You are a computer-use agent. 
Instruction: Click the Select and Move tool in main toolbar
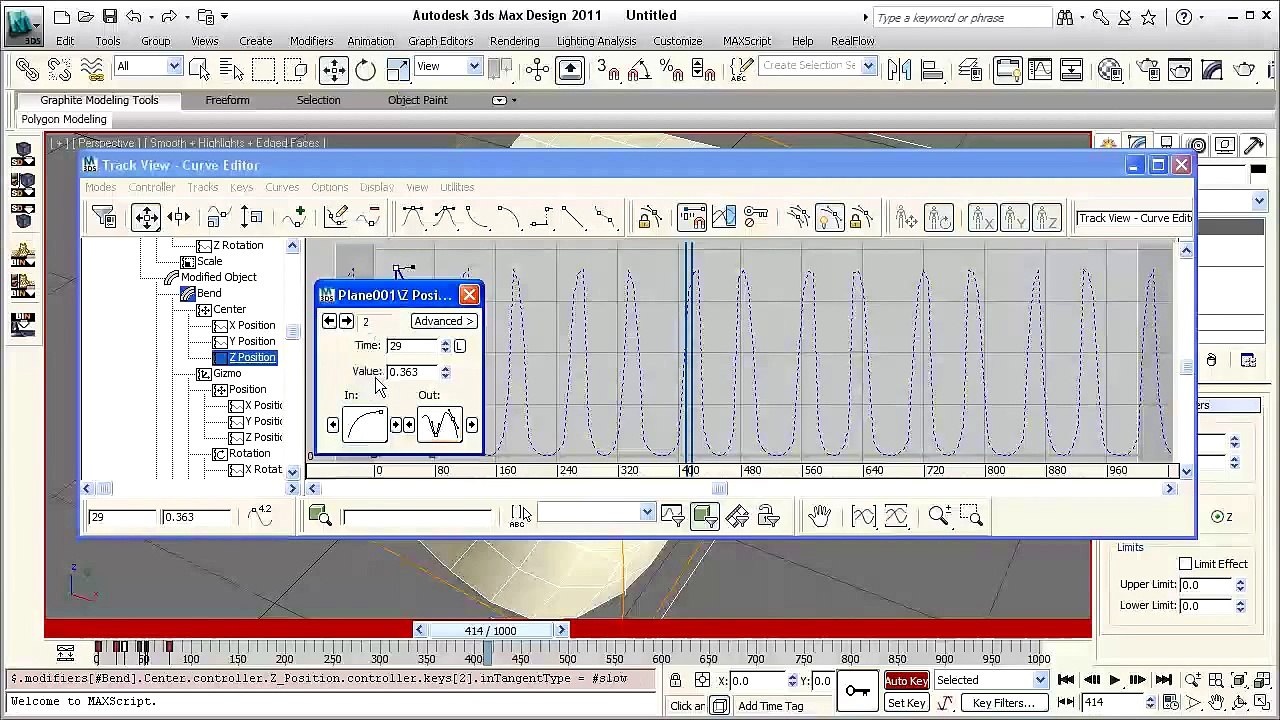[333, 69]
